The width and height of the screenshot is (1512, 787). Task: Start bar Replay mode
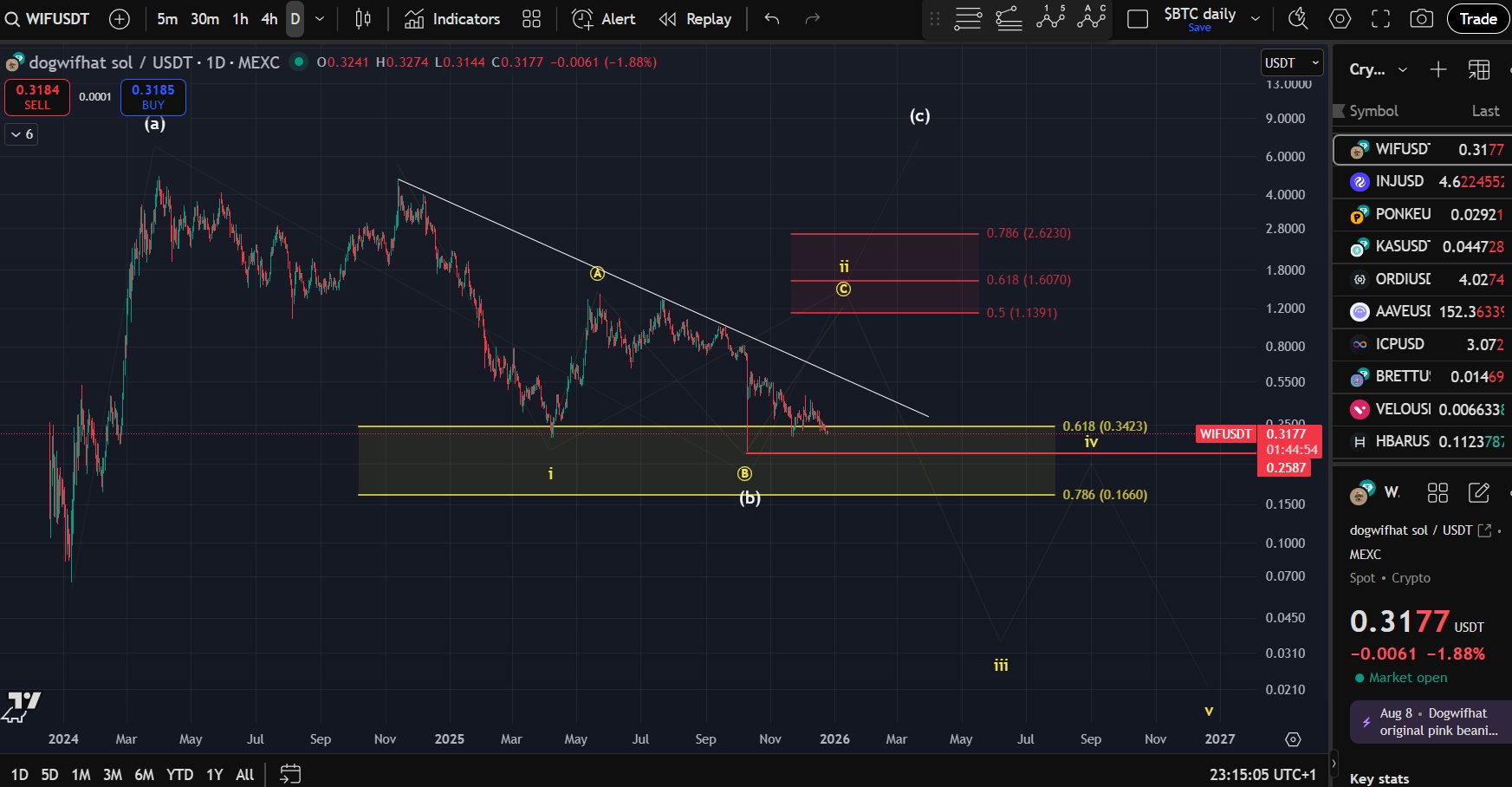coord(695,19)
